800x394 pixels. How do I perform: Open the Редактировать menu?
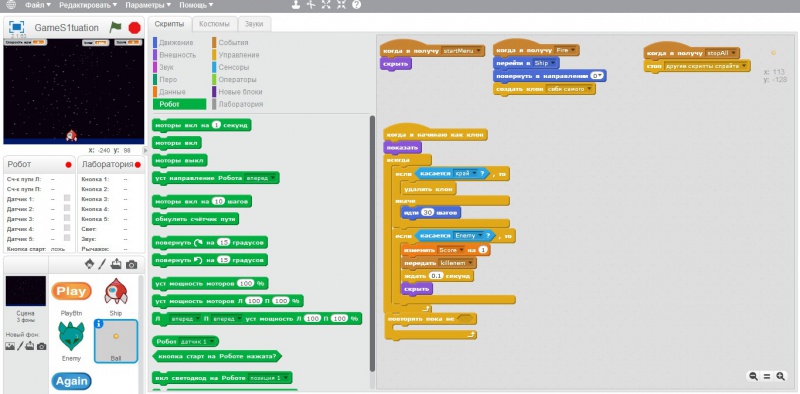[88, 5]
